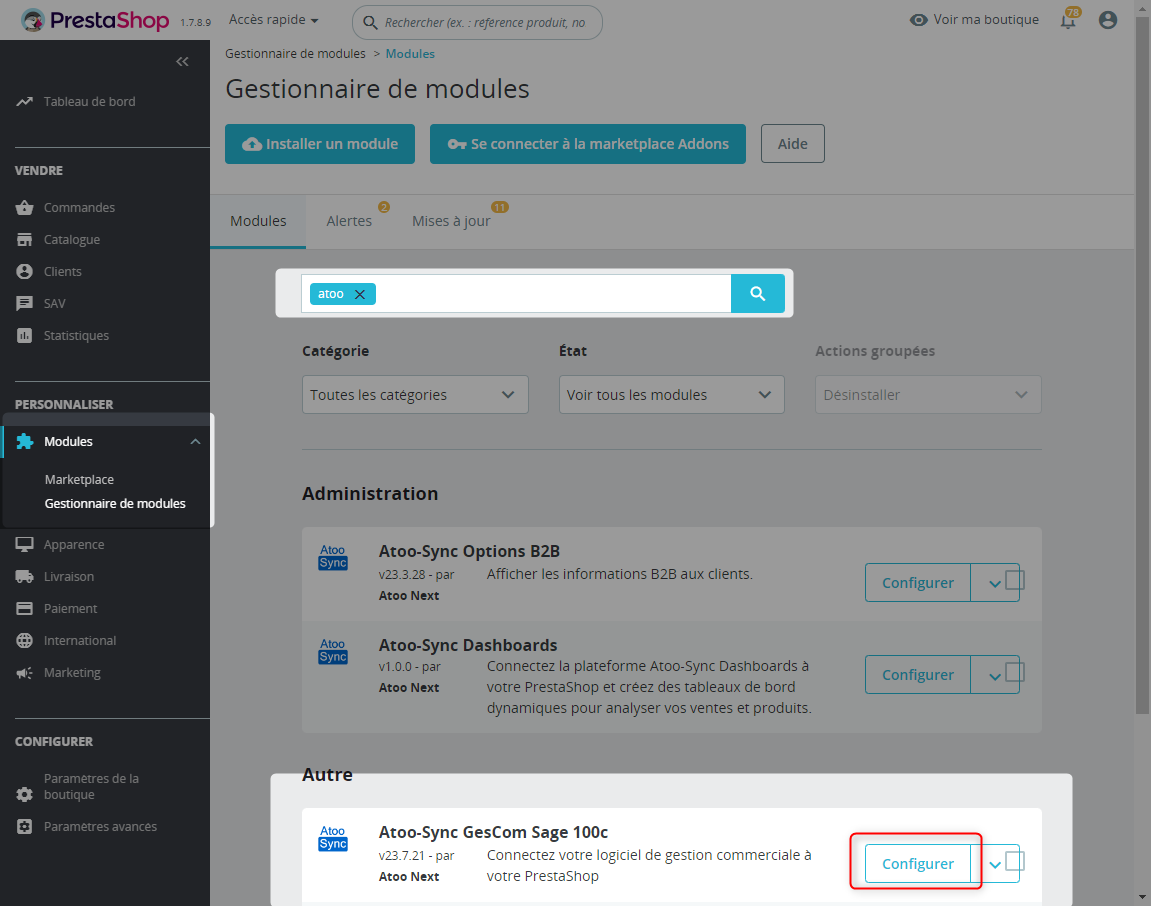Tick the Atoo-Sync Options B2B checkbox

(x=1014, y=580)
